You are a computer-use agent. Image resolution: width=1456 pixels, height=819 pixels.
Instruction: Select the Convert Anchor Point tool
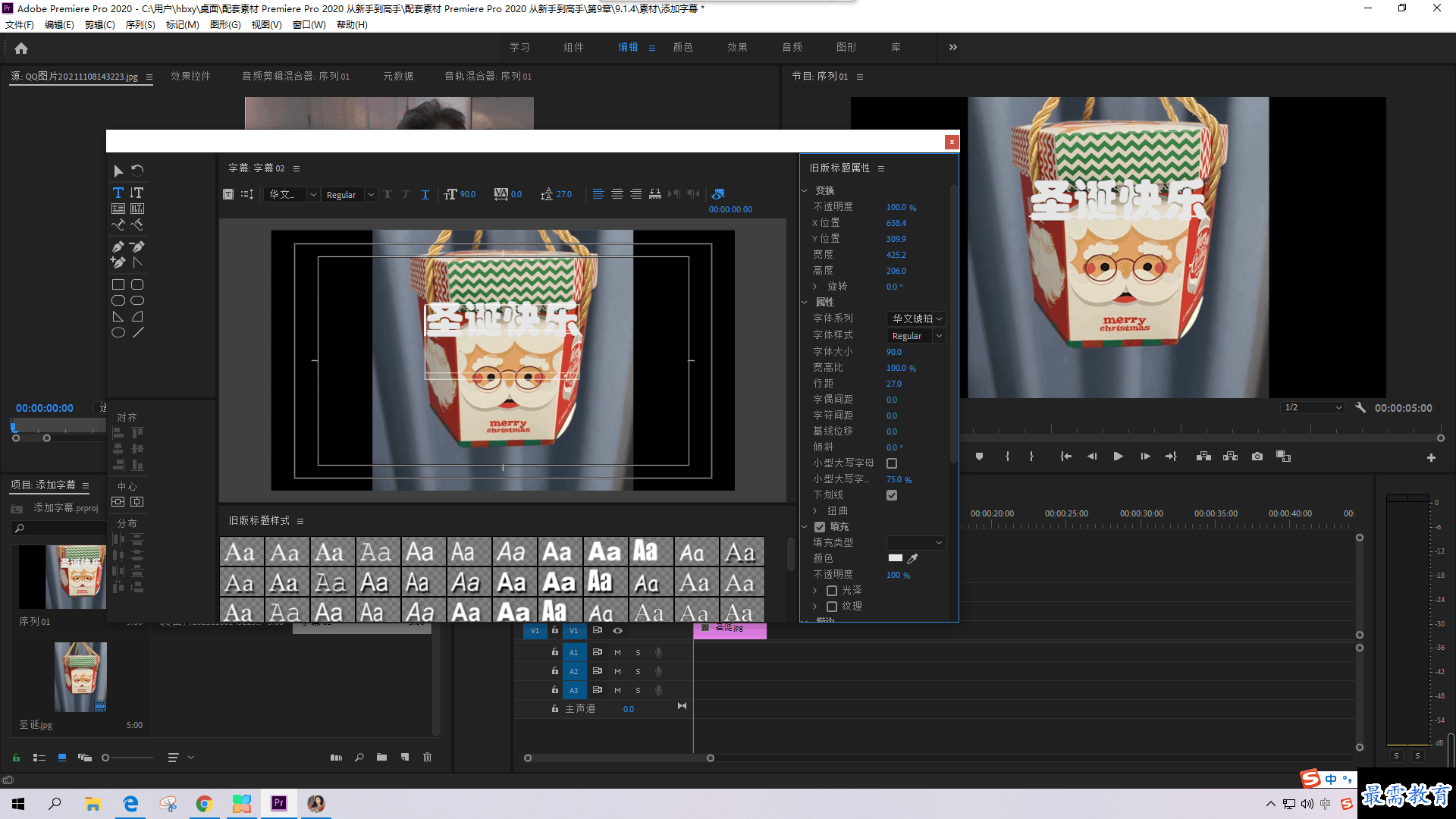[137, 262]
